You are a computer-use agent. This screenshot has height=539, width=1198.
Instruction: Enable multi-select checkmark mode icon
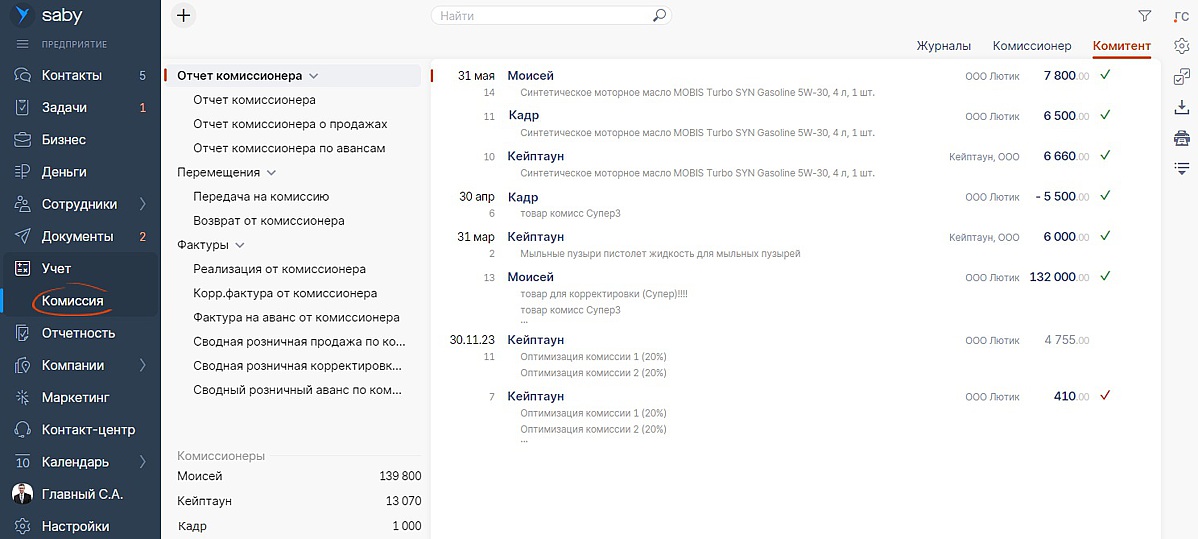(x=1181, y=77)
